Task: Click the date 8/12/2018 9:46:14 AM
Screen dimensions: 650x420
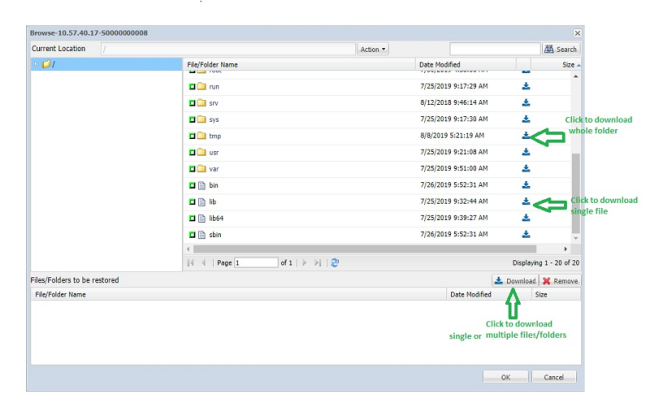Action: click(454, 102)
